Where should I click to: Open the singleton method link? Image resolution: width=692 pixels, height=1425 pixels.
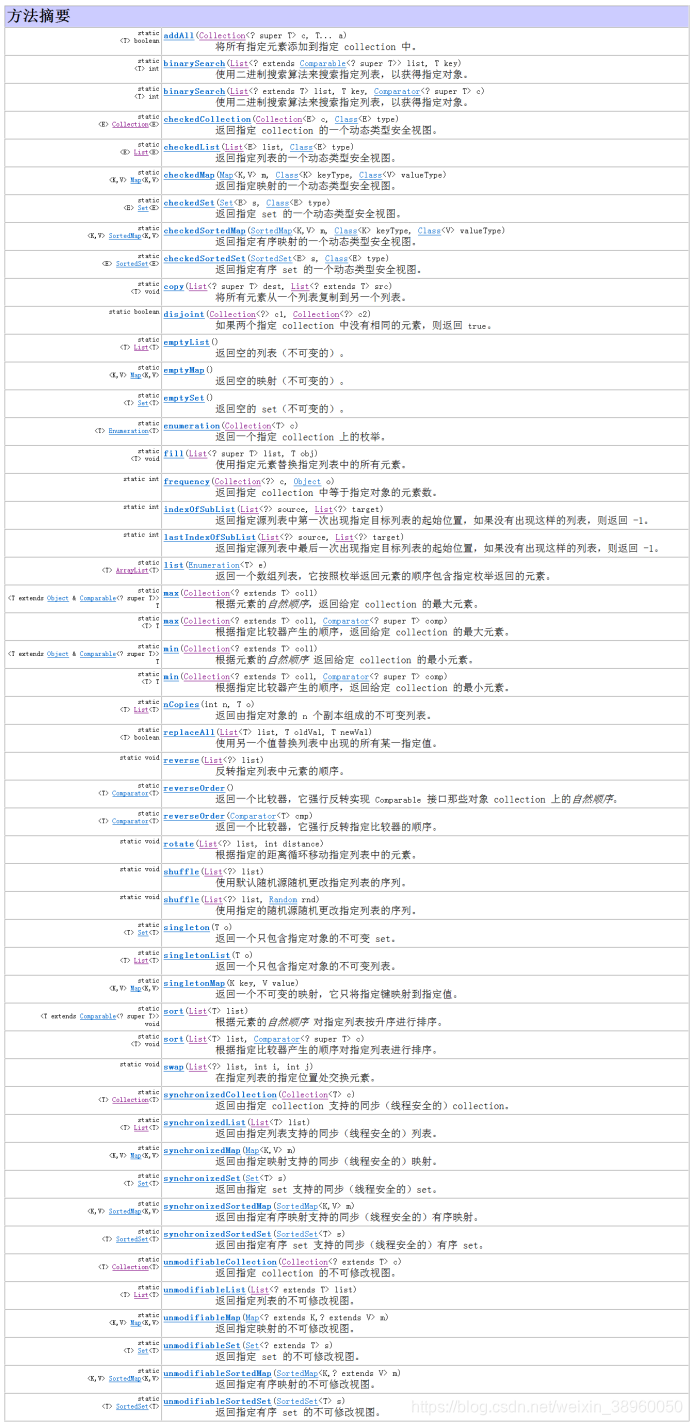coord(186,927)
